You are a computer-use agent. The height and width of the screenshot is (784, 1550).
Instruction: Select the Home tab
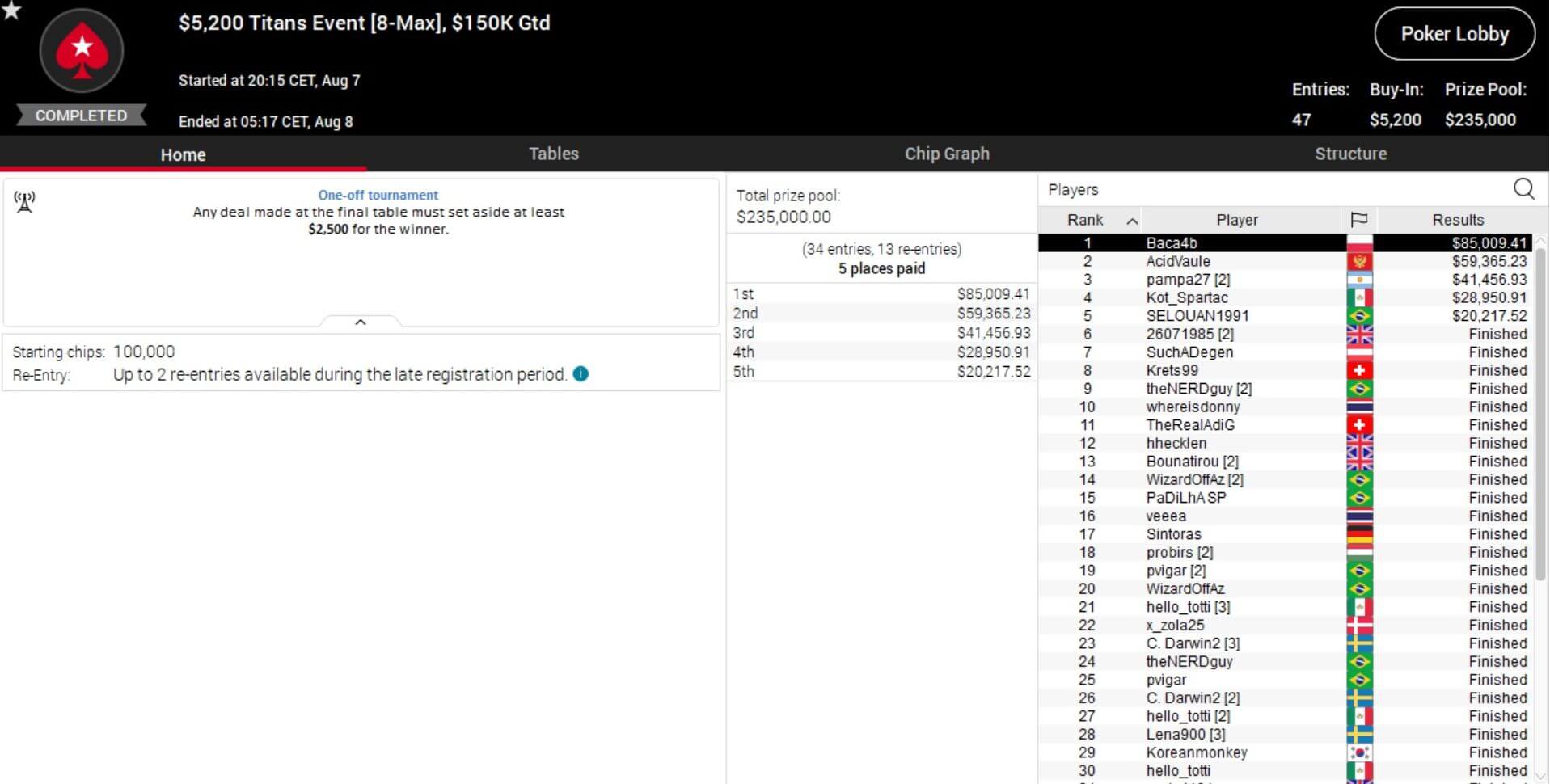coord(183,154)
